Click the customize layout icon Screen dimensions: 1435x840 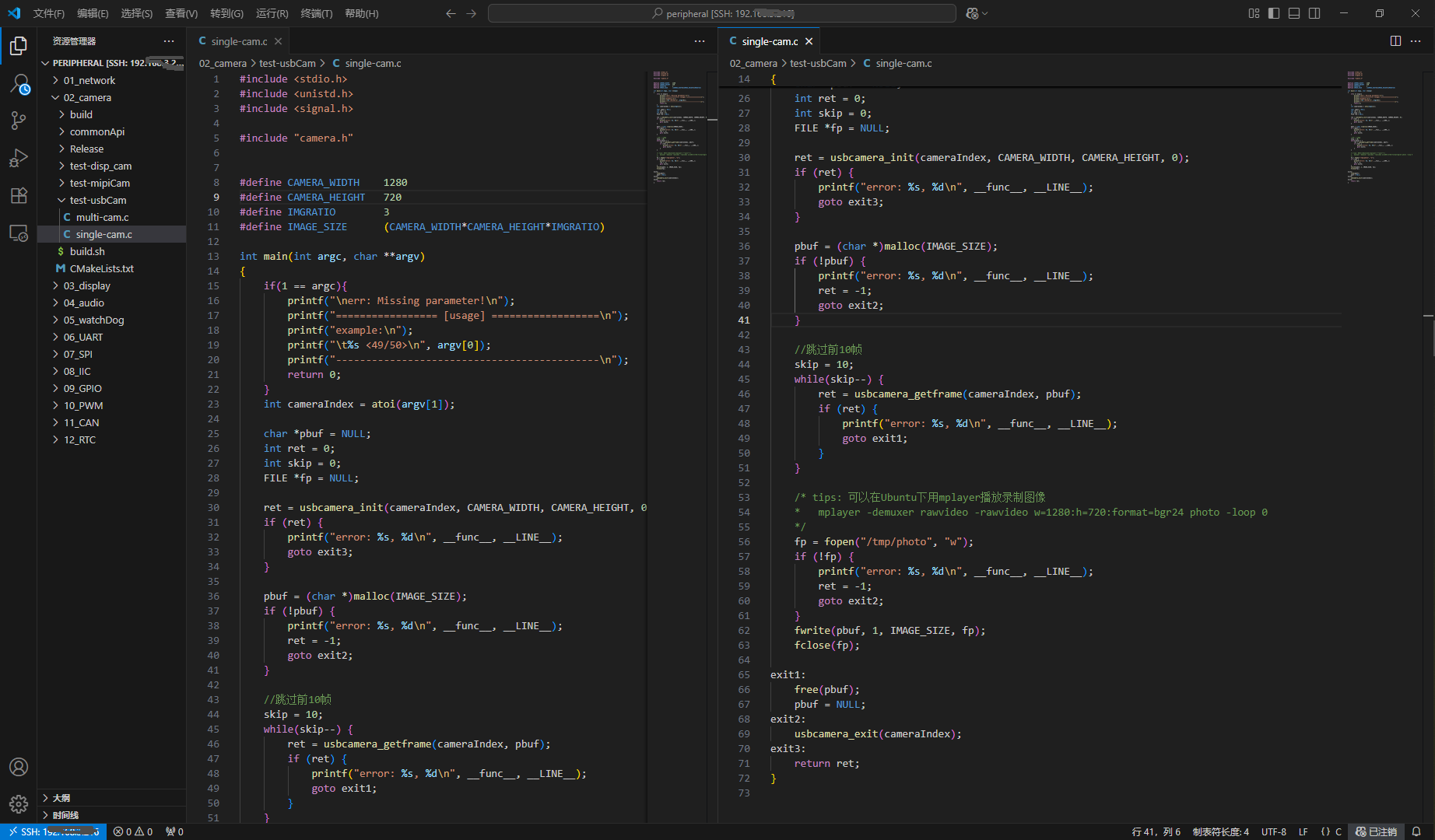coord(1254,13)
